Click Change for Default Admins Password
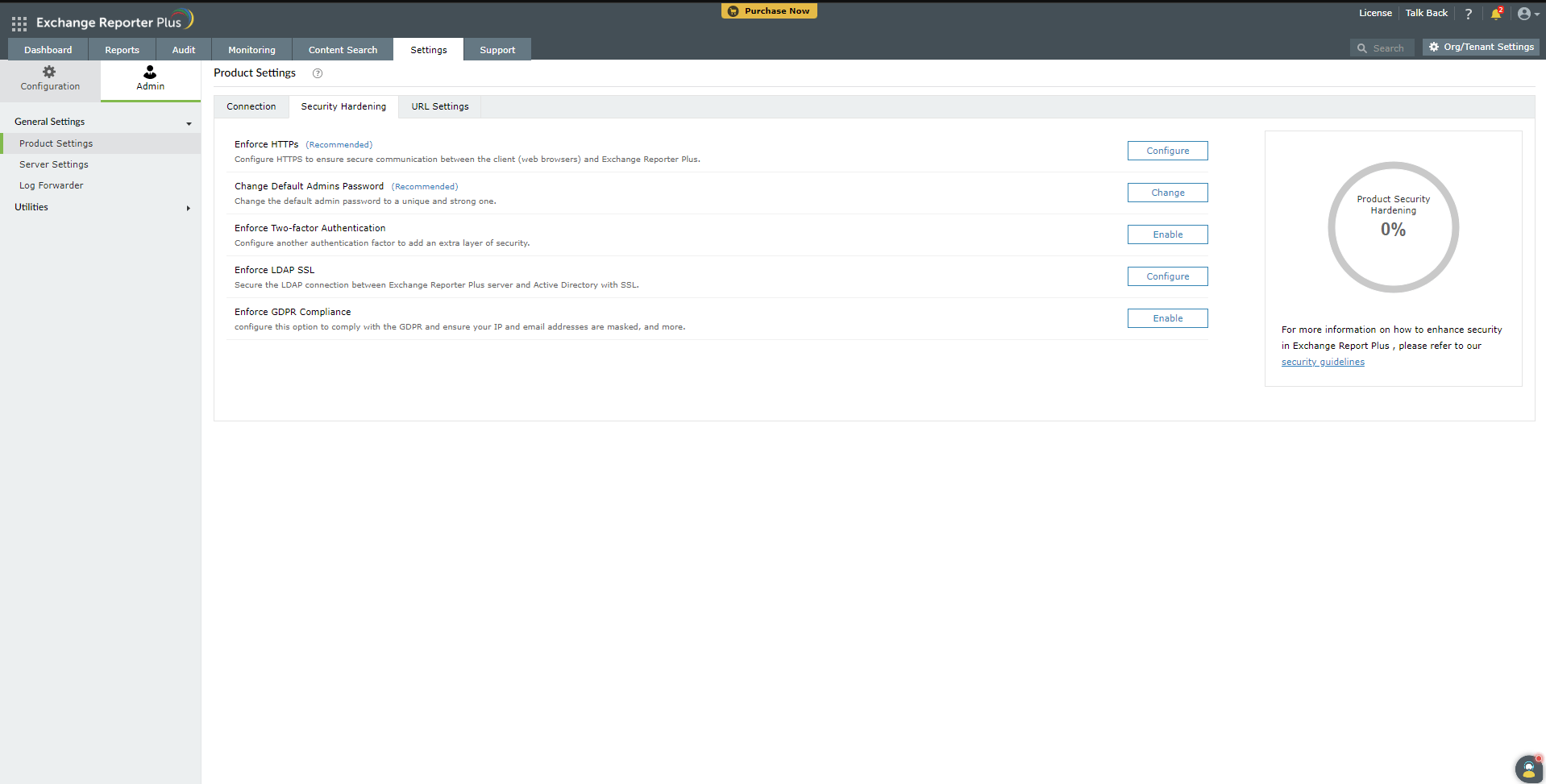 (x=1168, y=193)
